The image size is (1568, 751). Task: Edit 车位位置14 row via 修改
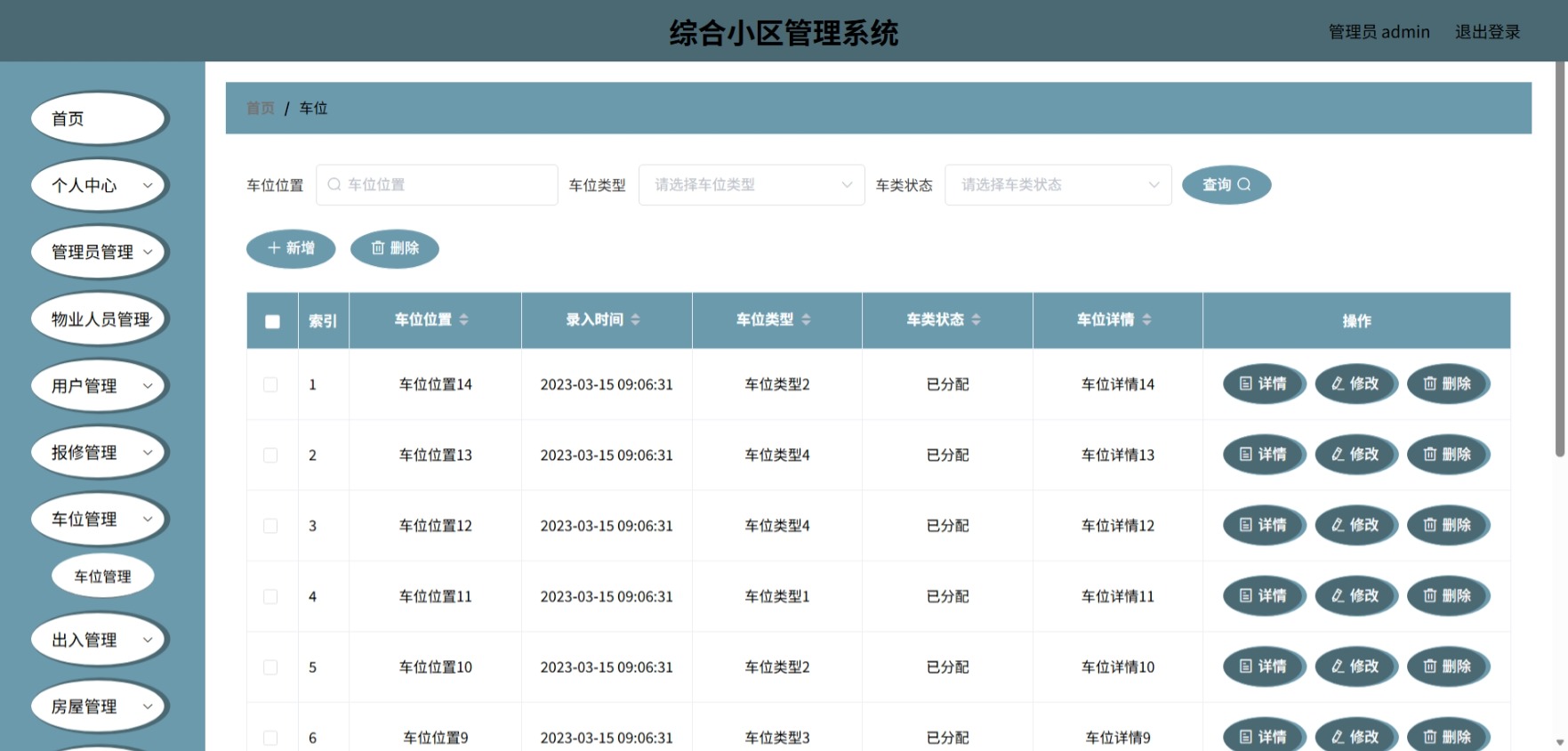click(1355, 384)
